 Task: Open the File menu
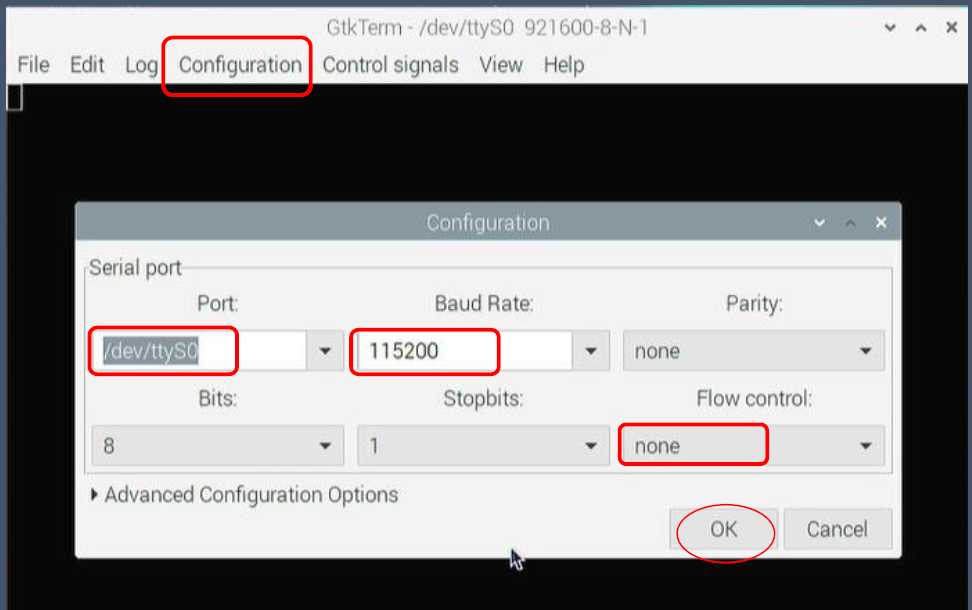pyautogui.click(x=33, y=65)
